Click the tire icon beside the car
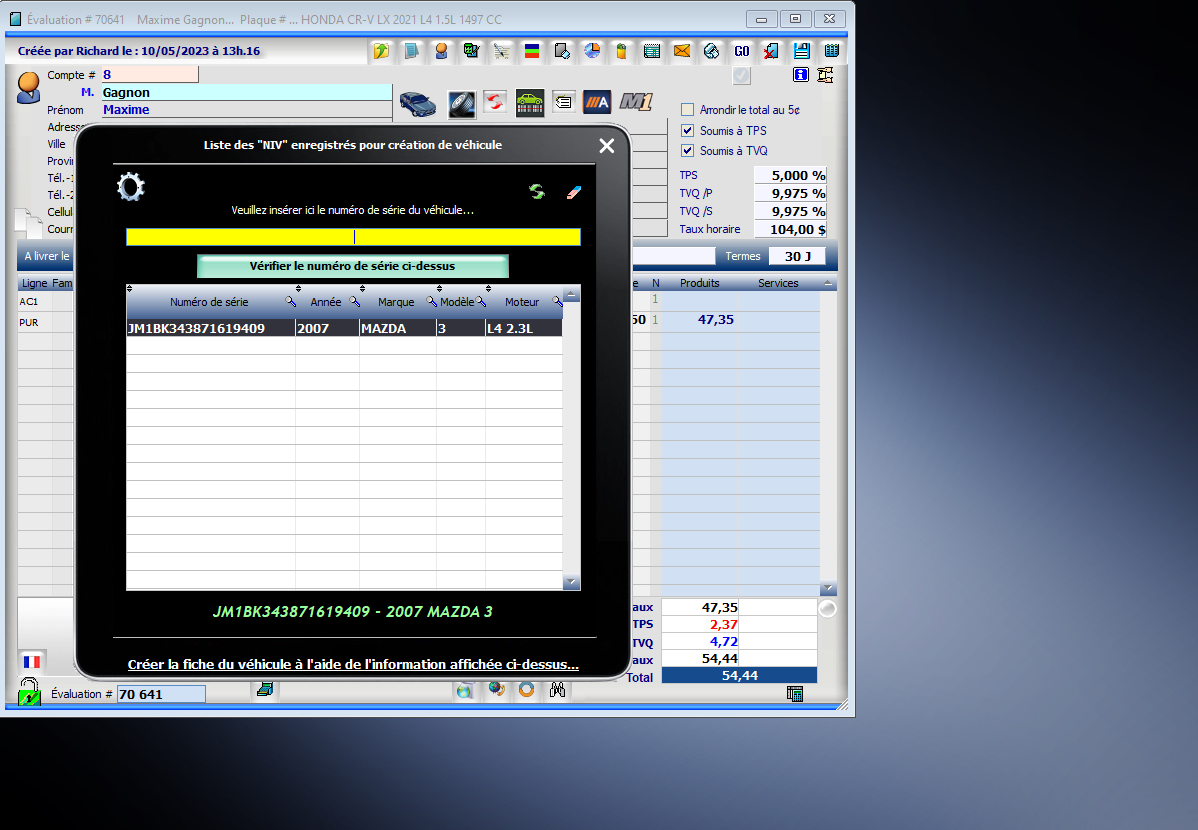1198x830 pixels. [461, 102]
